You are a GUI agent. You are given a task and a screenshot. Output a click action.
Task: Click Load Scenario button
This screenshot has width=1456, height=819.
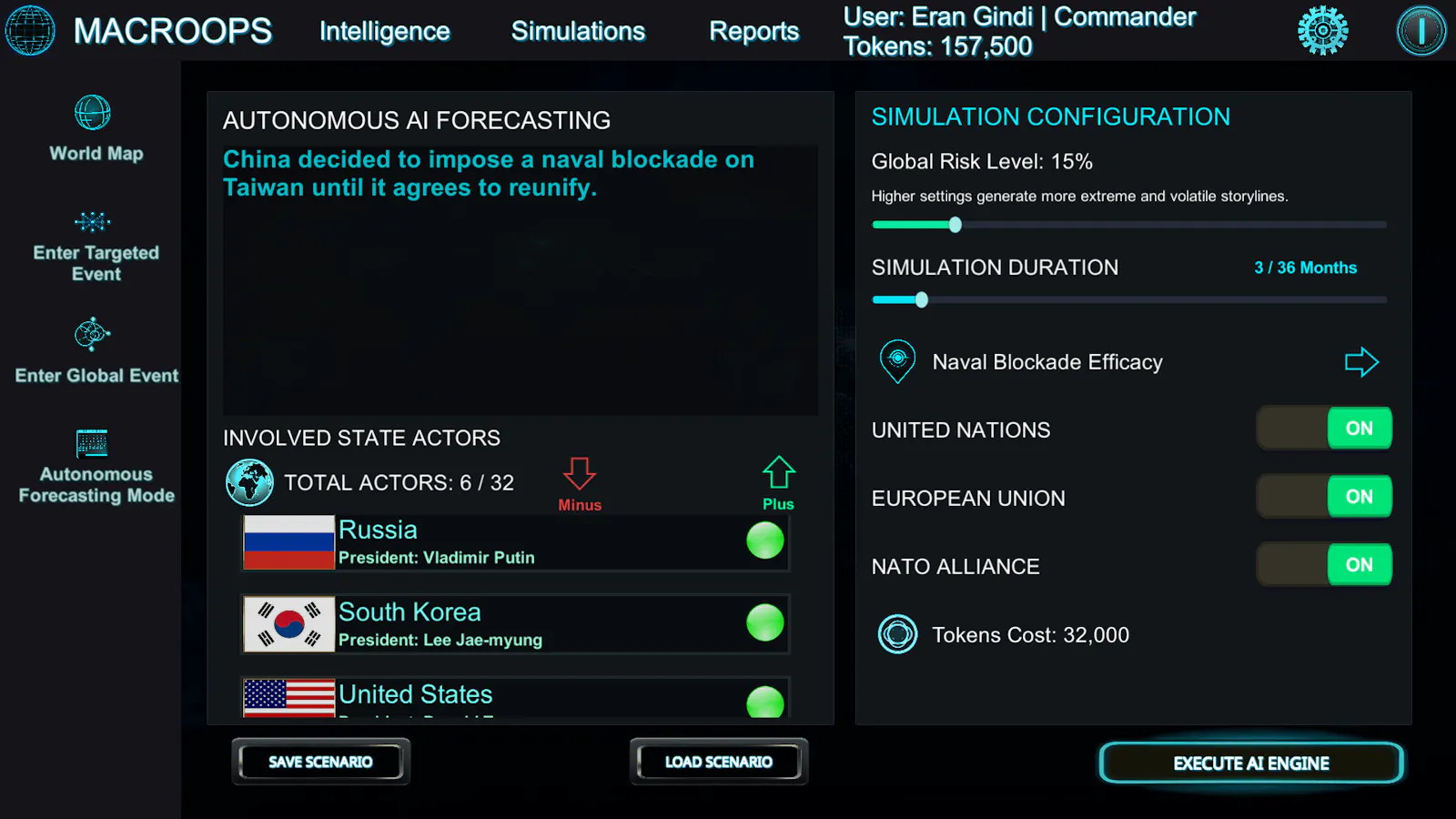(719, 762)
